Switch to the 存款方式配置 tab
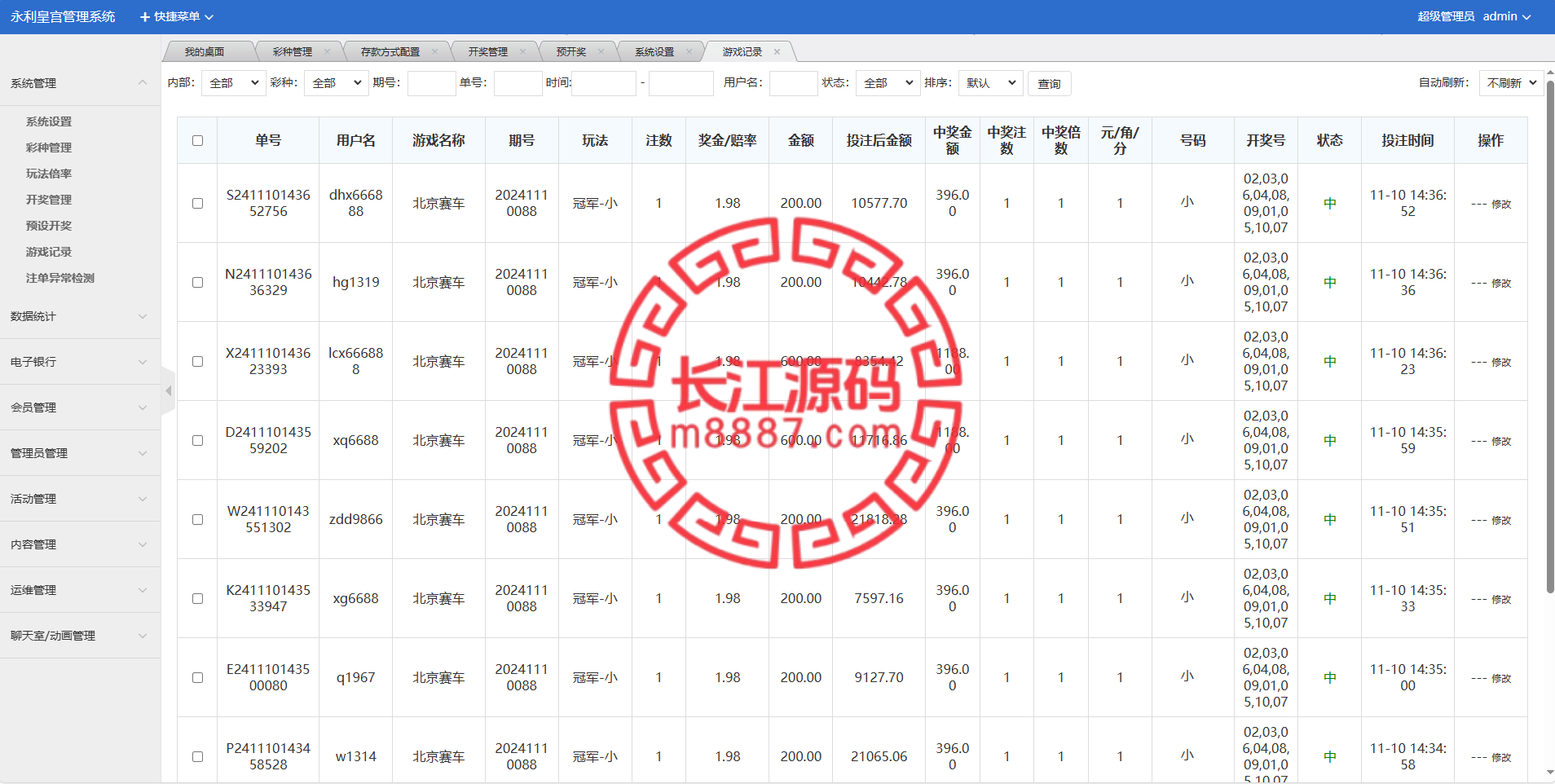The image size is (1555, 784). coord(390,51)
